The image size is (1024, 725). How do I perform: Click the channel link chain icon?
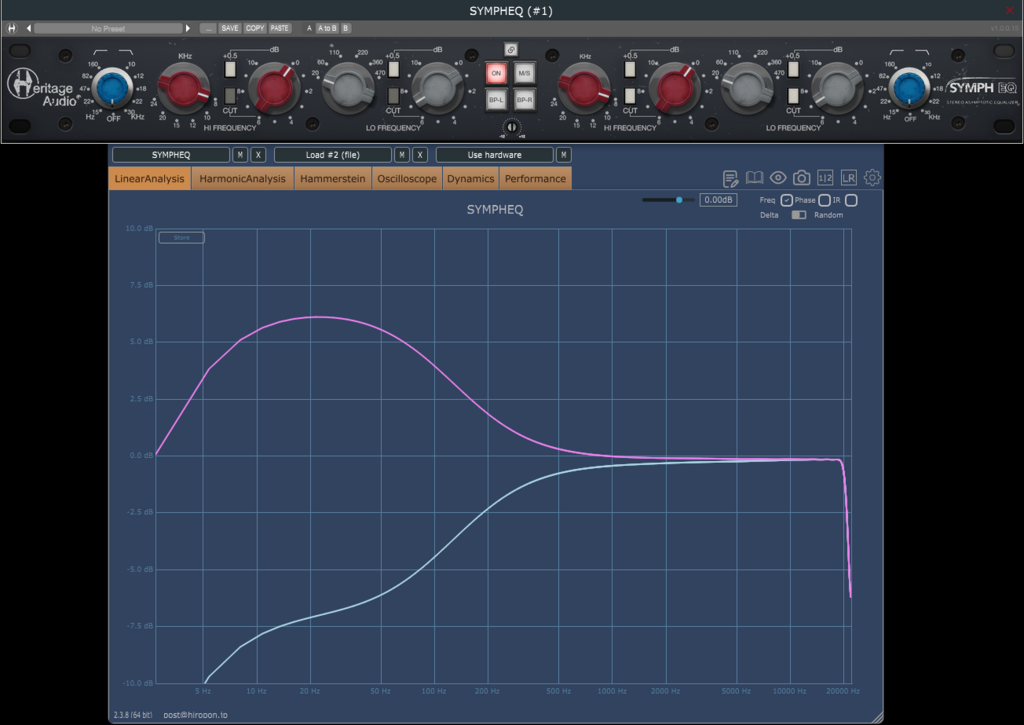click(511, 50)
